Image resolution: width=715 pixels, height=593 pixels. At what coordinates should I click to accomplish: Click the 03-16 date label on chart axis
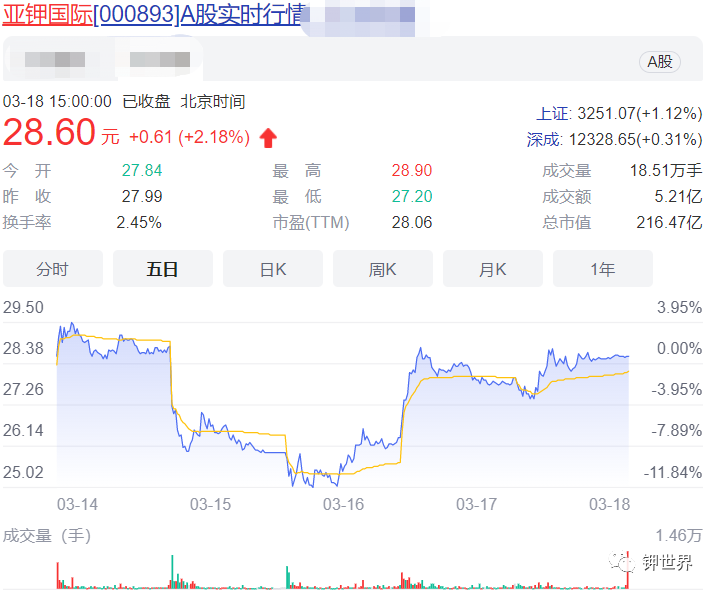[x=343, y=505]
